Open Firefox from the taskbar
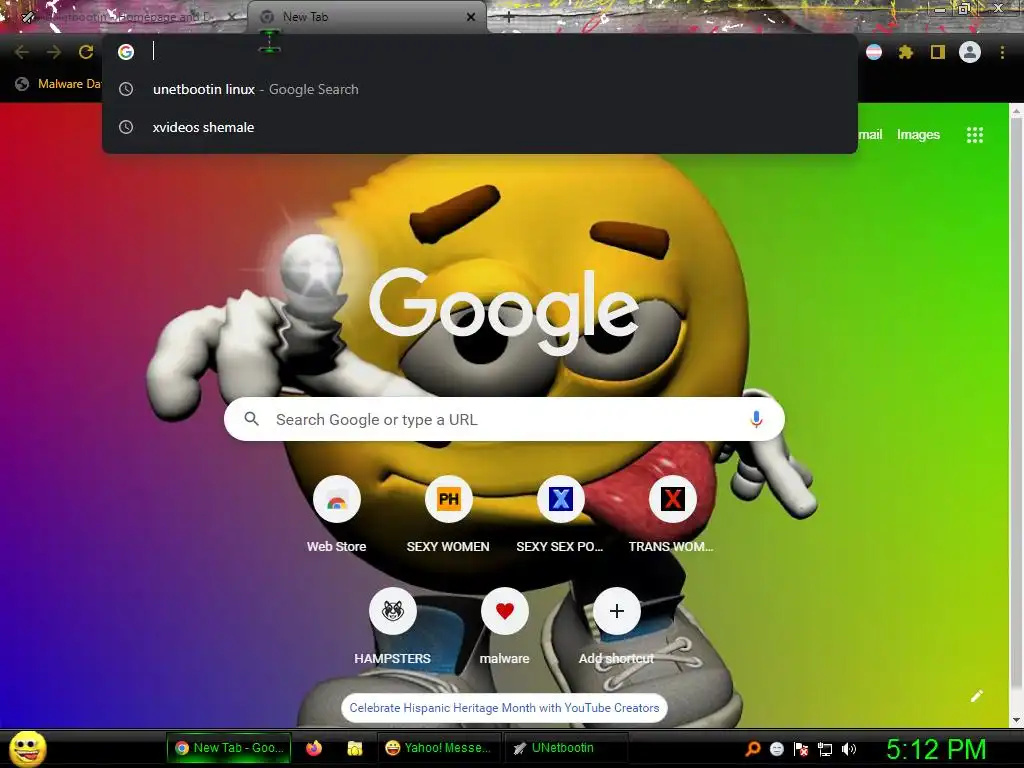 tap(314, 748)
